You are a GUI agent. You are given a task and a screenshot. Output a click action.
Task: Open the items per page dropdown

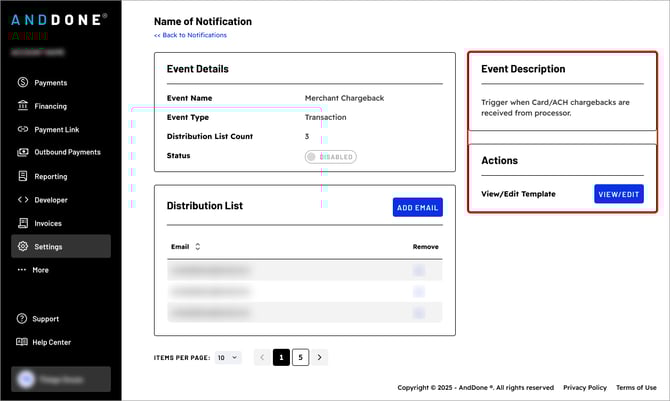pos(228,357)
